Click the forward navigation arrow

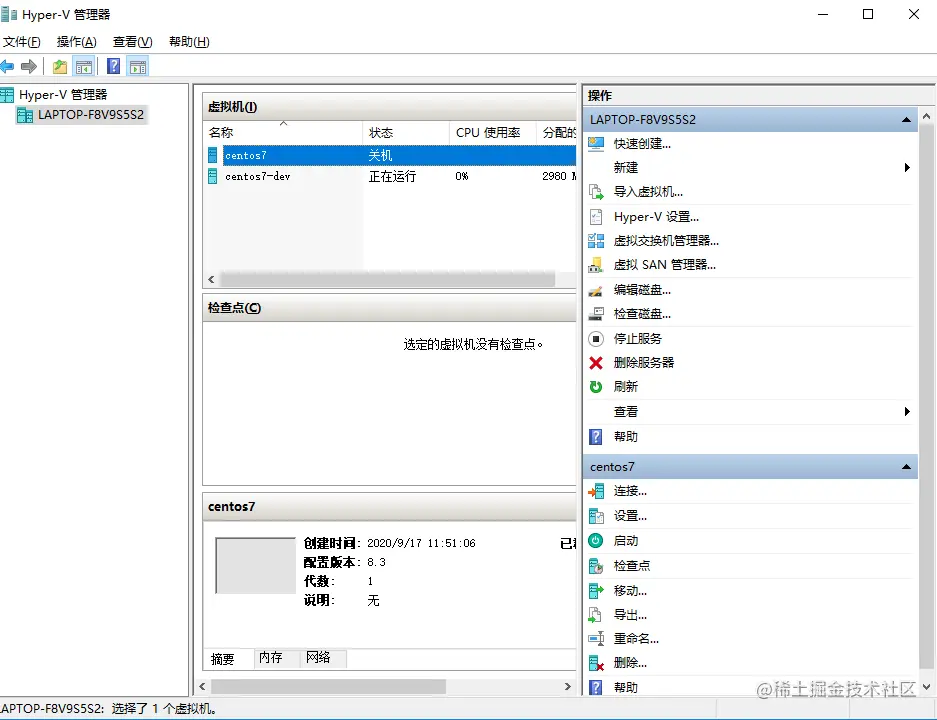(x=28, y=66)
